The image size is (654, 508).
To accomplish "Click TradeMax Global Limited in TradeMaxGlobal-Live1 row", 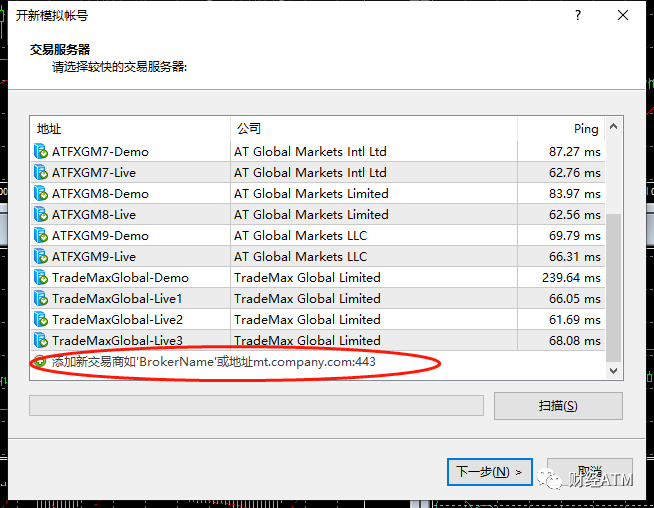I will pos(307,299).
